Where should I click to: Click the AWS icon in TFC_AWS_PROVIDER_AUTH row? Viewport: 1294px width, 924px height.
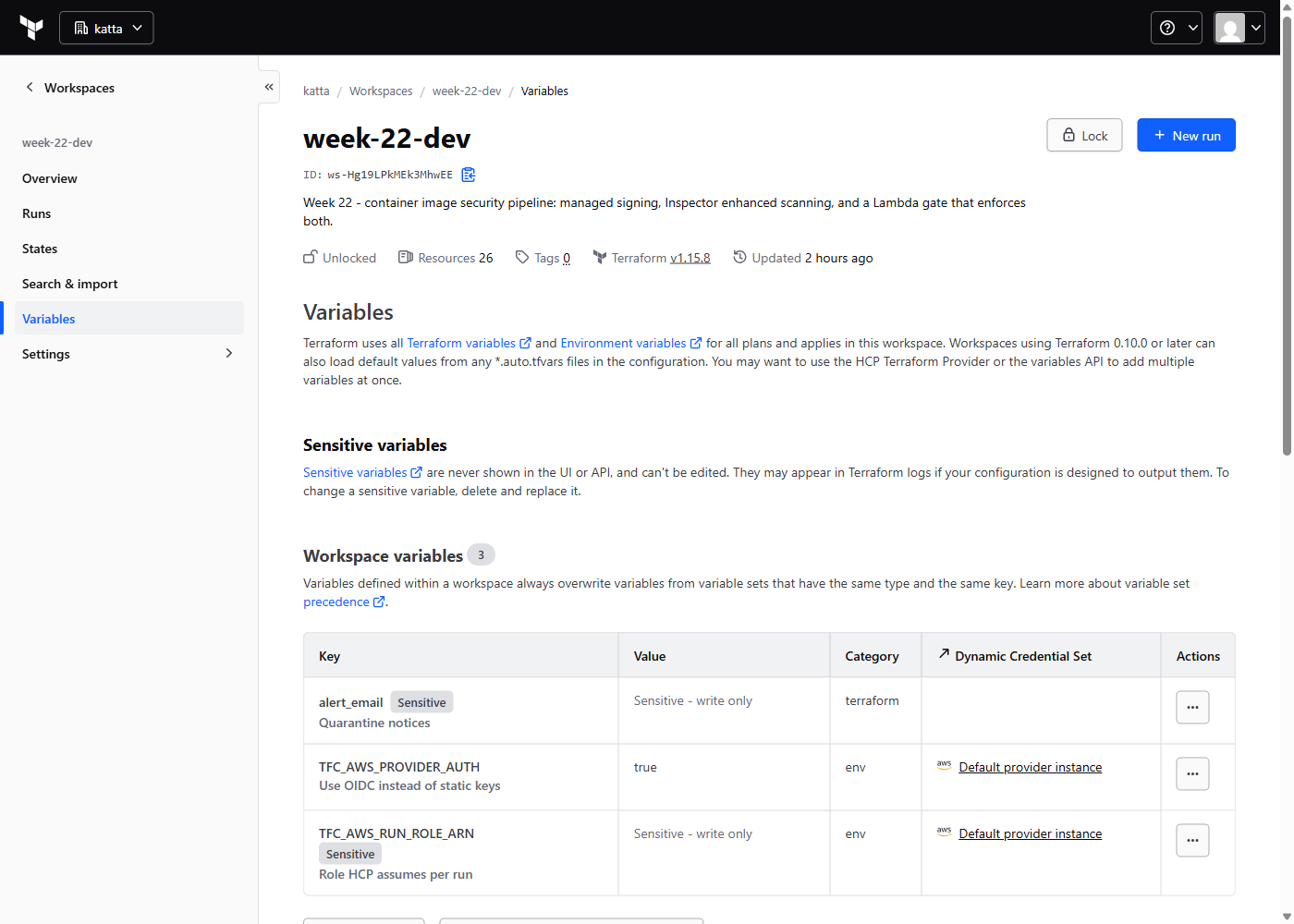tap(944, 765)
